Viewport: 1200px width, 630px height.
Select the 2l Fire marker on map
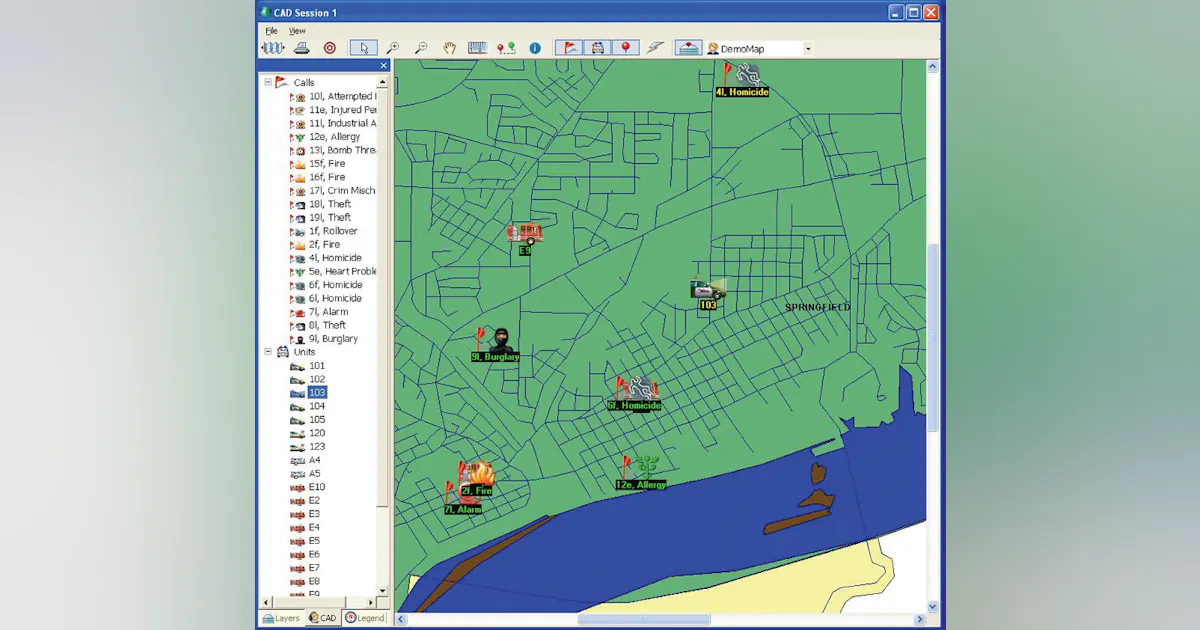click(x=476, y=478)
